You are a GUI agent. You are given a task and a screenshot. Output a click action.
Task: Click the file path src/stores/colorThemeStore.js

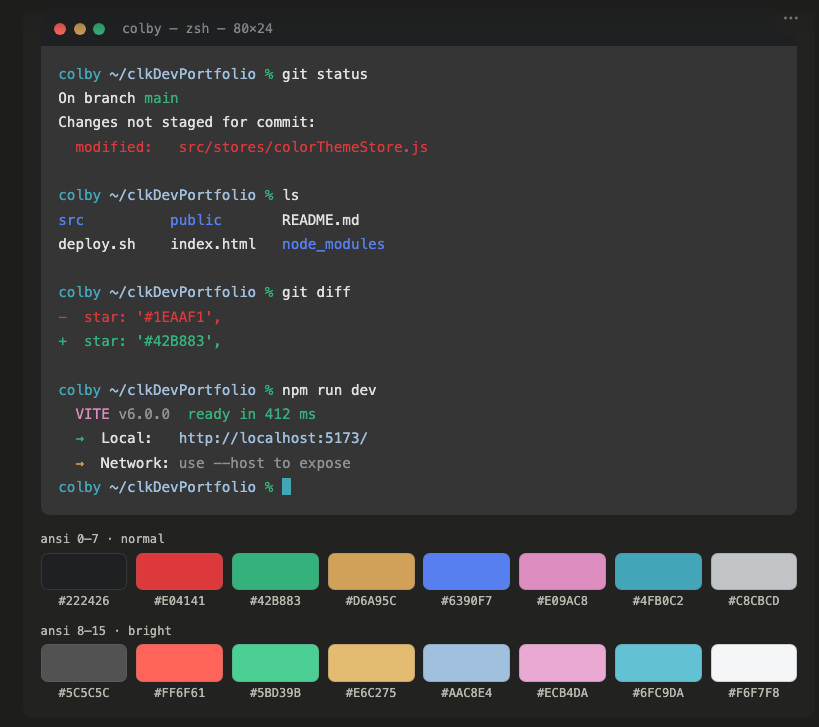coord(303,147)
